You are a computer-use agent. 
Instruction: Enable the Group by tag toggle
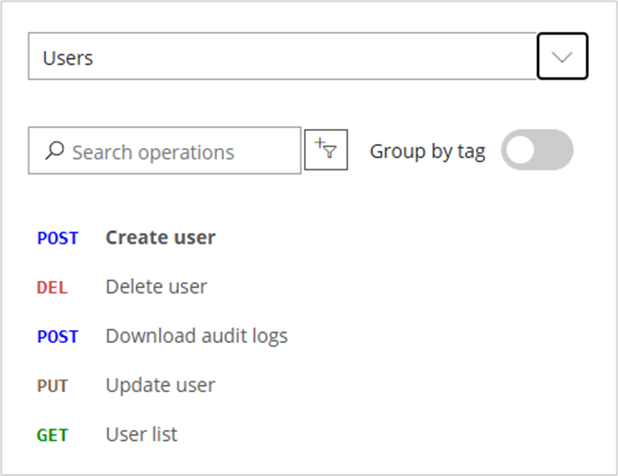(x=537, y=151)
